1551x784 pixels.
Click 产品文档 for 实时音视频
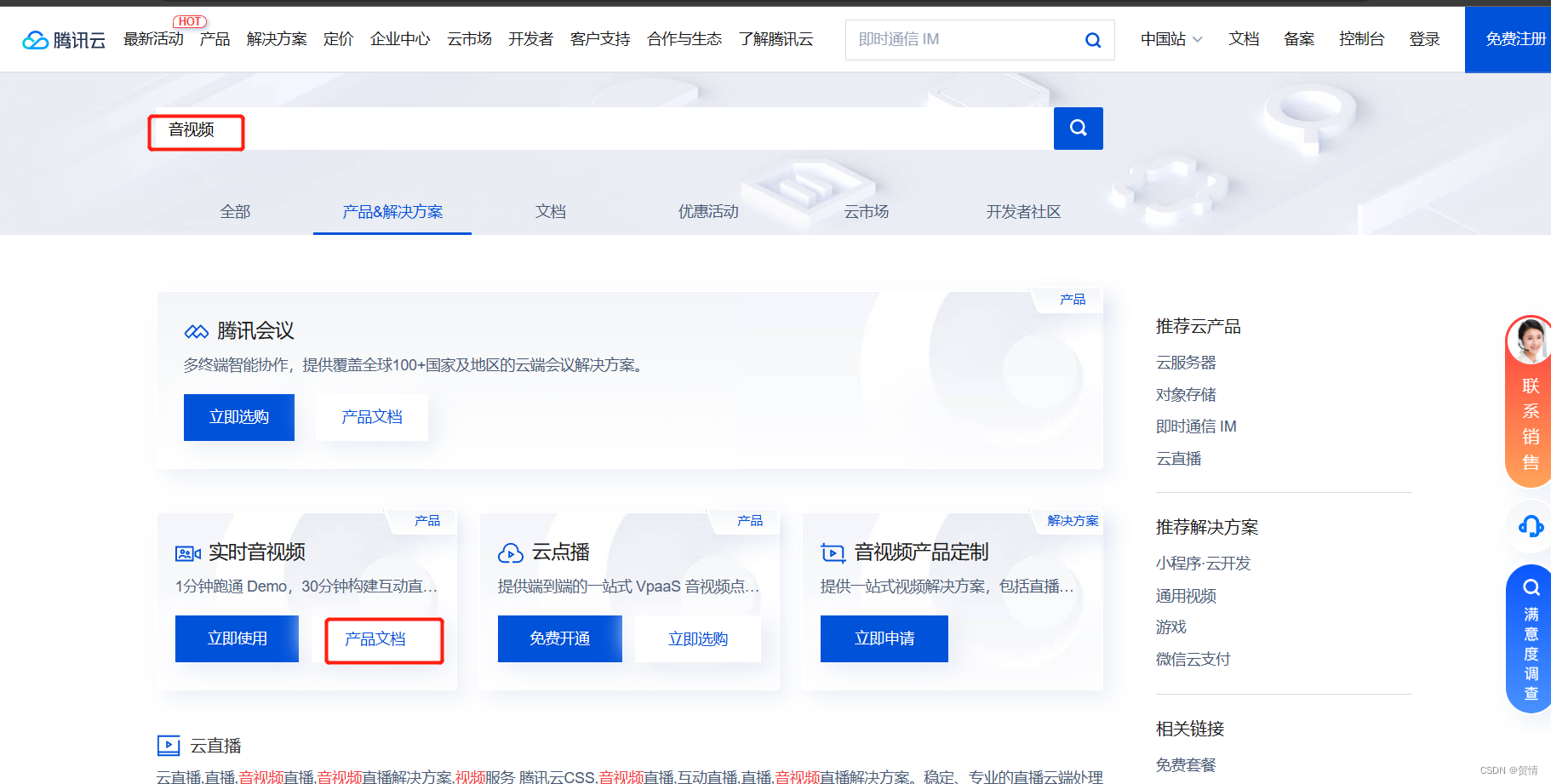click(x=375, y=639)
